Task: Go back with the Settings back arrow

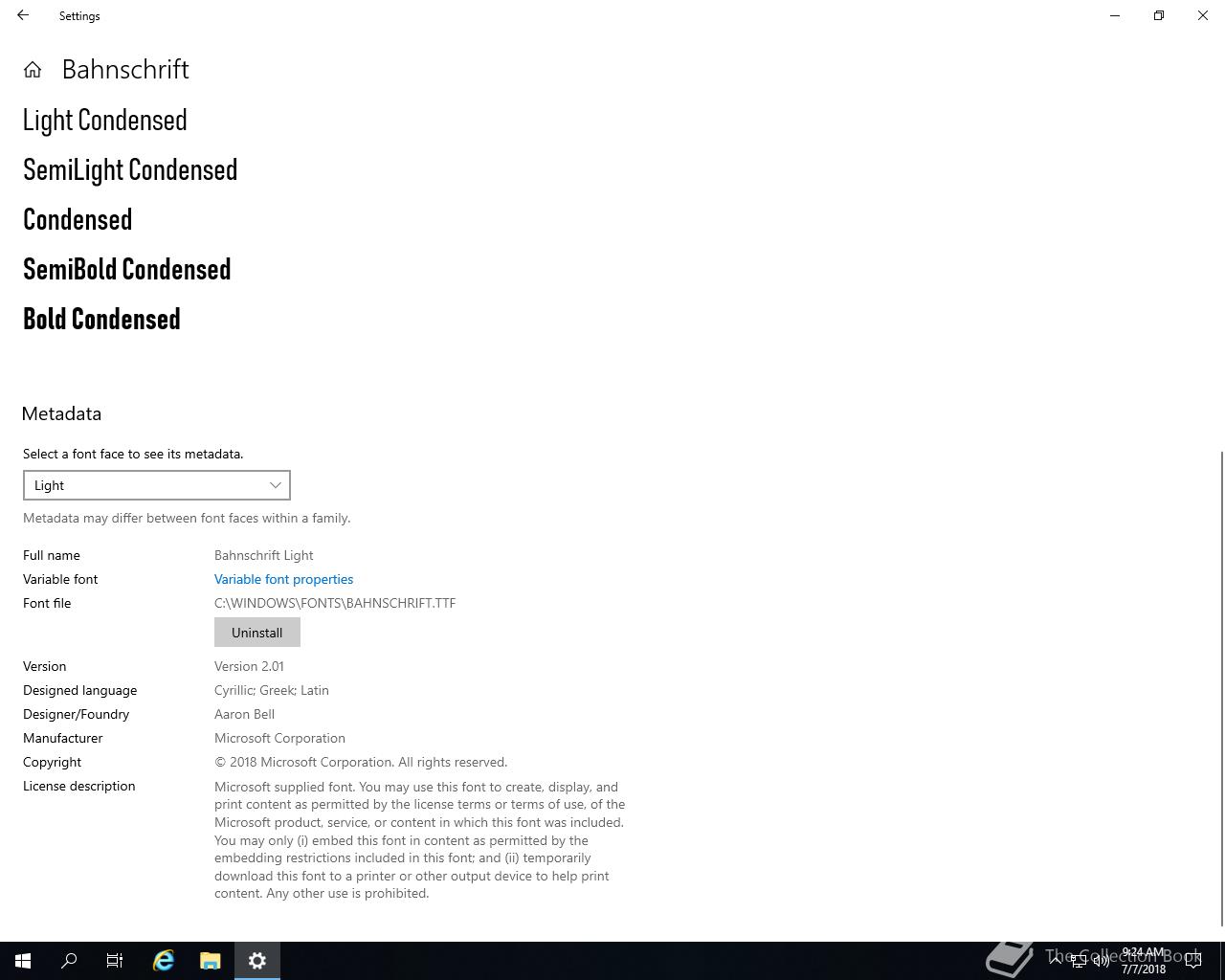Action: coord(23,15)
